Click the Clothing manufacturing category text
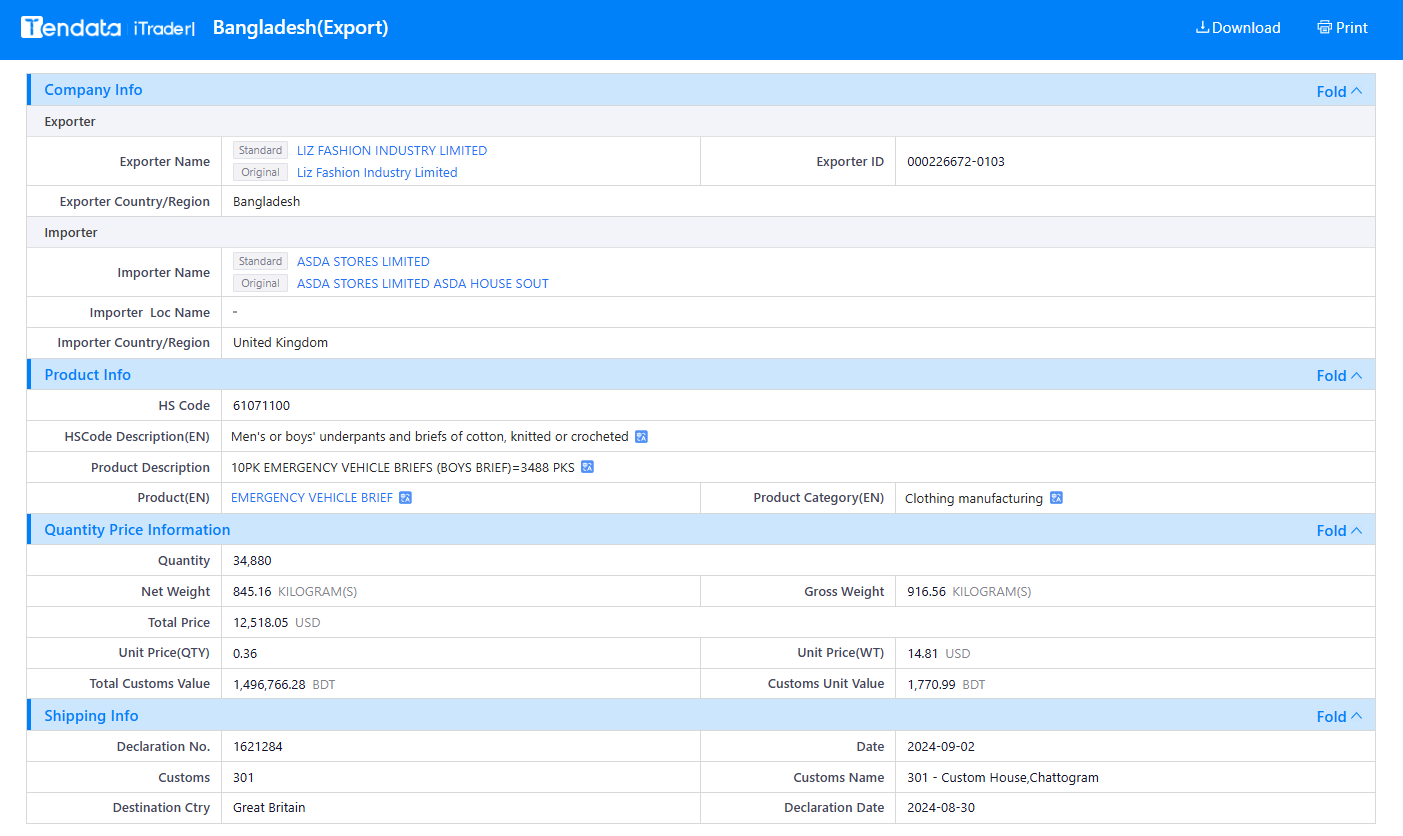This screenshot has height=836, width=1403. [974, 498]
